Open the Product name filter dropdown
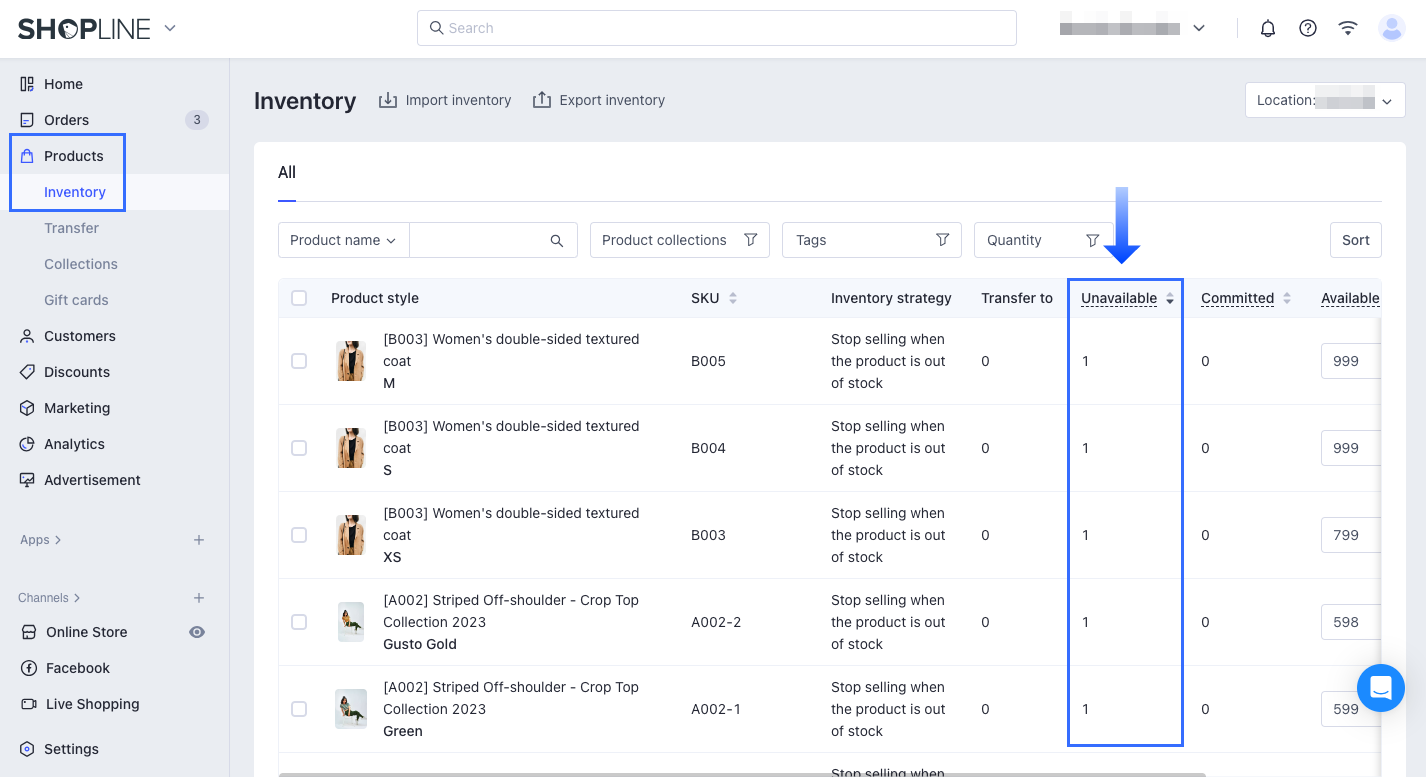1426x777 pixels. 343,240
